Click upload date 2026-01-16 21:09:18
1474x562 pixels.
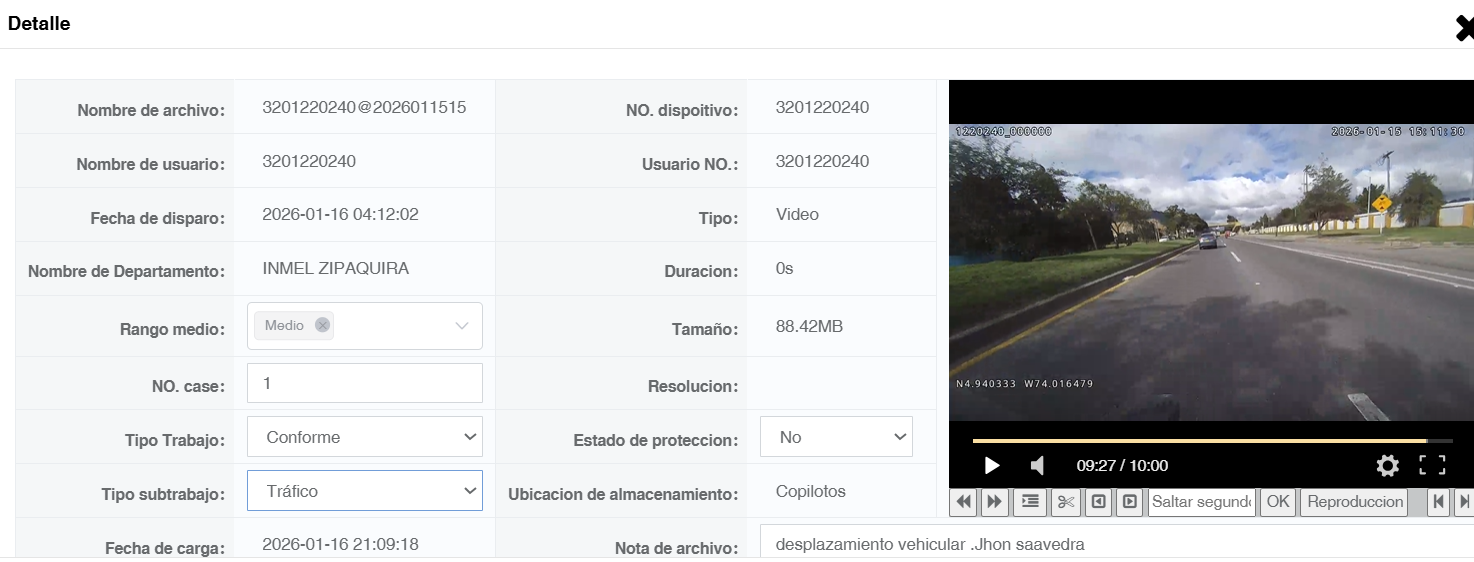point(340,544)
